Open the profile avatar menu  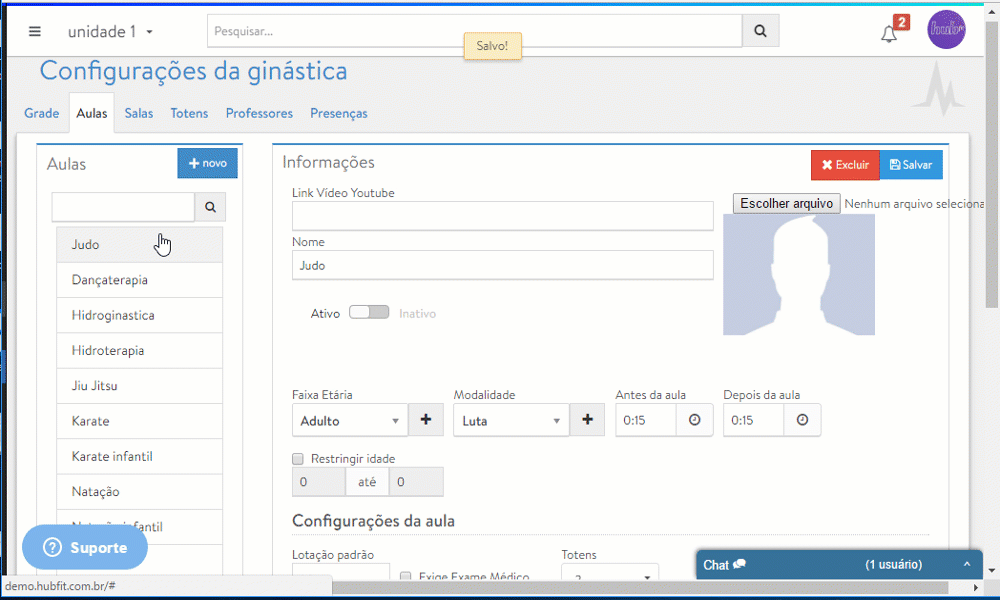(x=946, y=29)
